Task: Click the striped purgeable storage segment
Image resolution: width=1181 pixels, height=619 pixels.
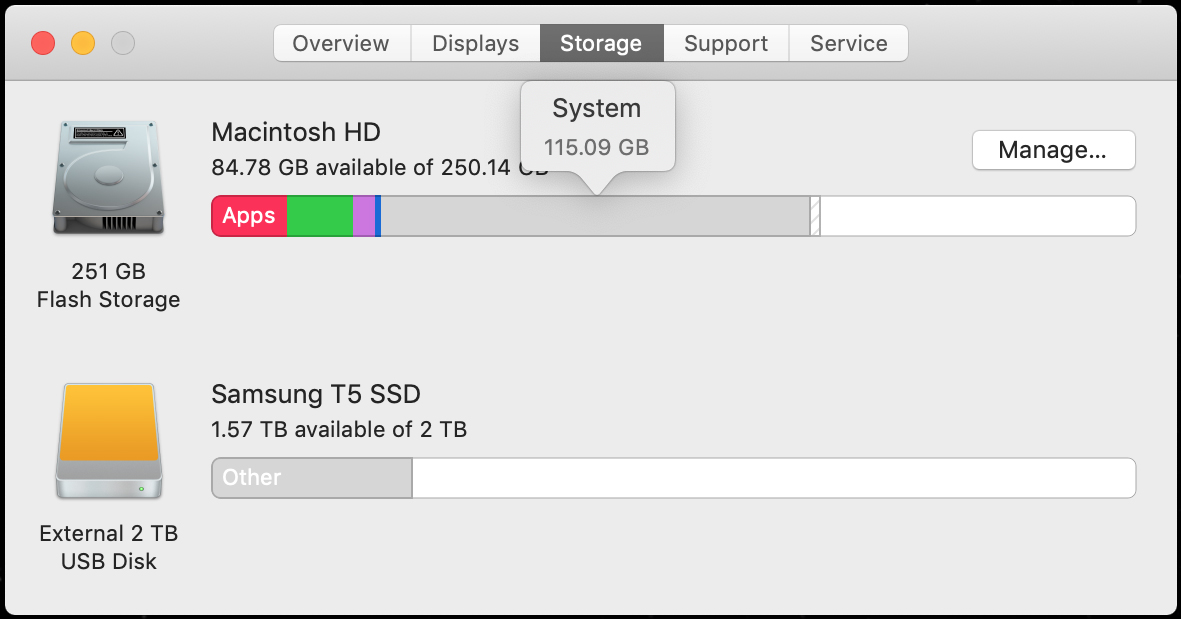Action: (815, 217)
